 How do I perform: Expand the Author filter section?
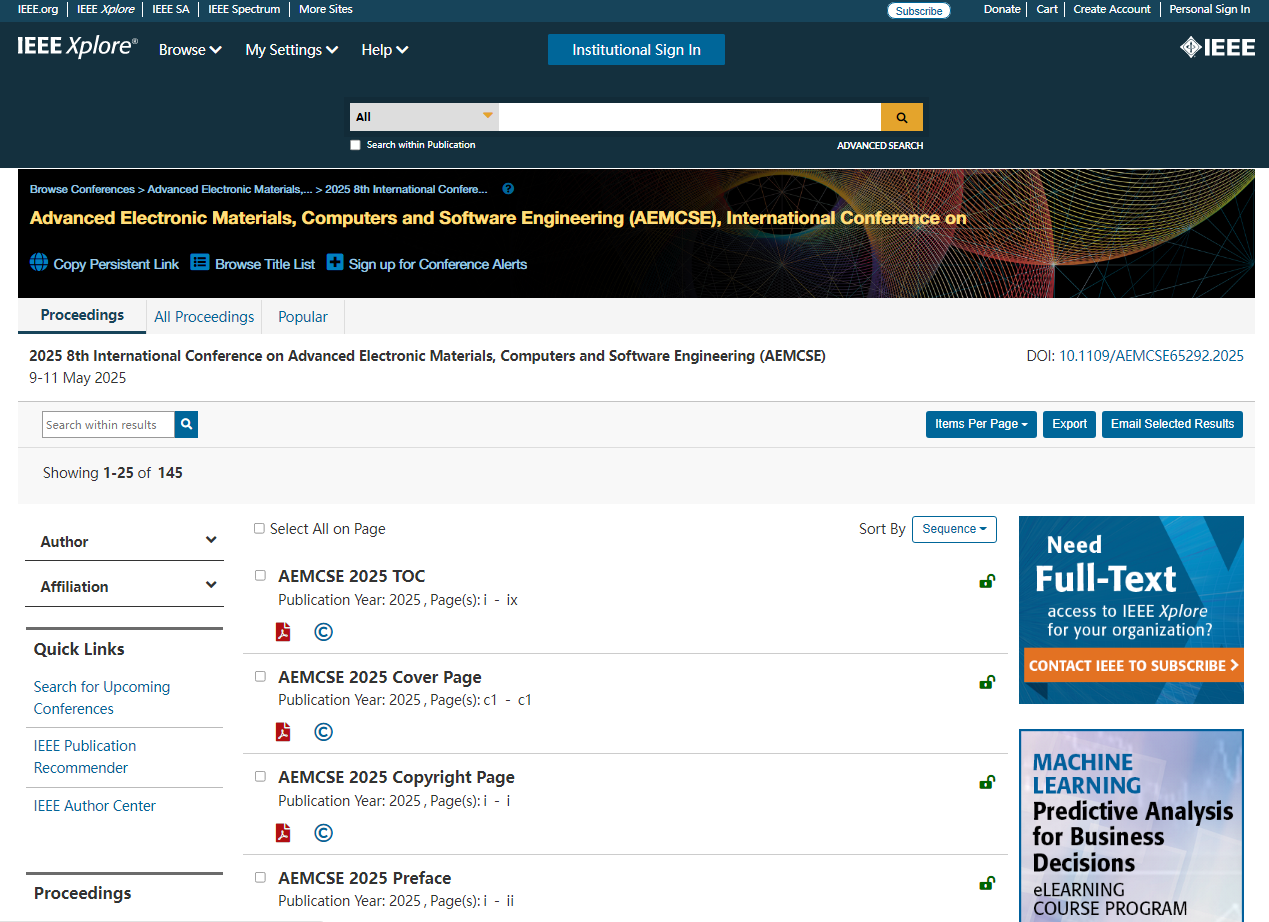pyautogui.click(x=124, y=541)
